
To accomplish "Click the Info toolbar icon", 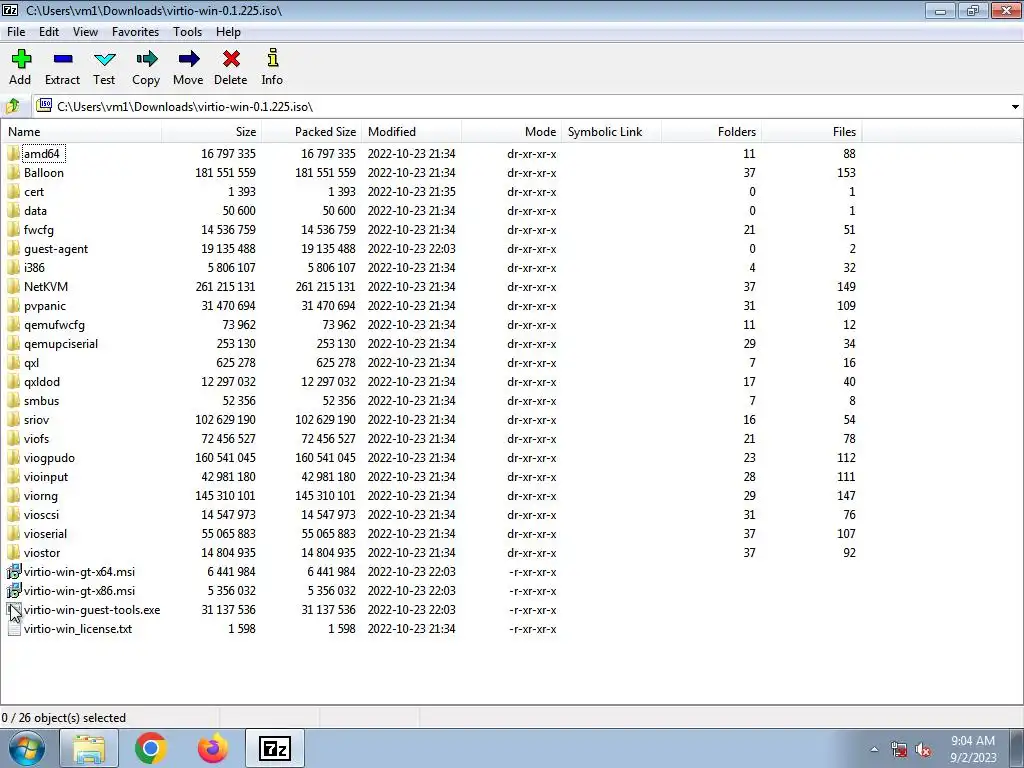I will pyautogui.click(x=272, y=58).
